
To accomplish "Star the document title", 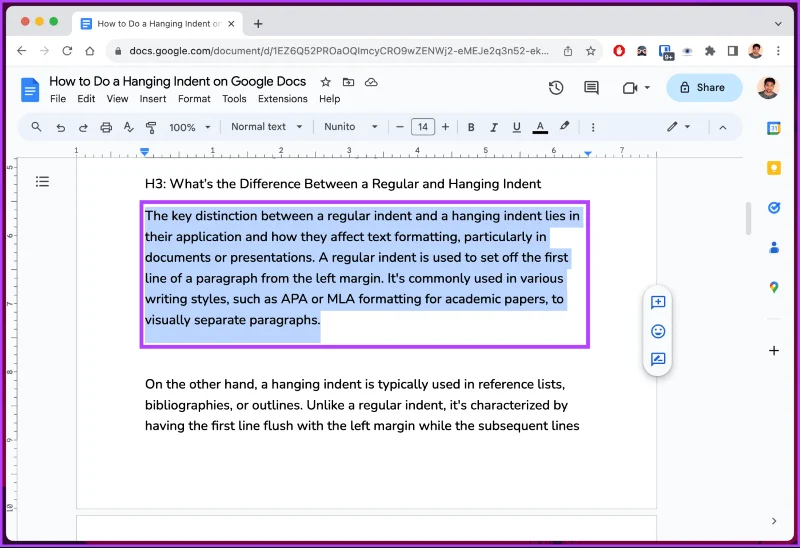I will 326,82.
